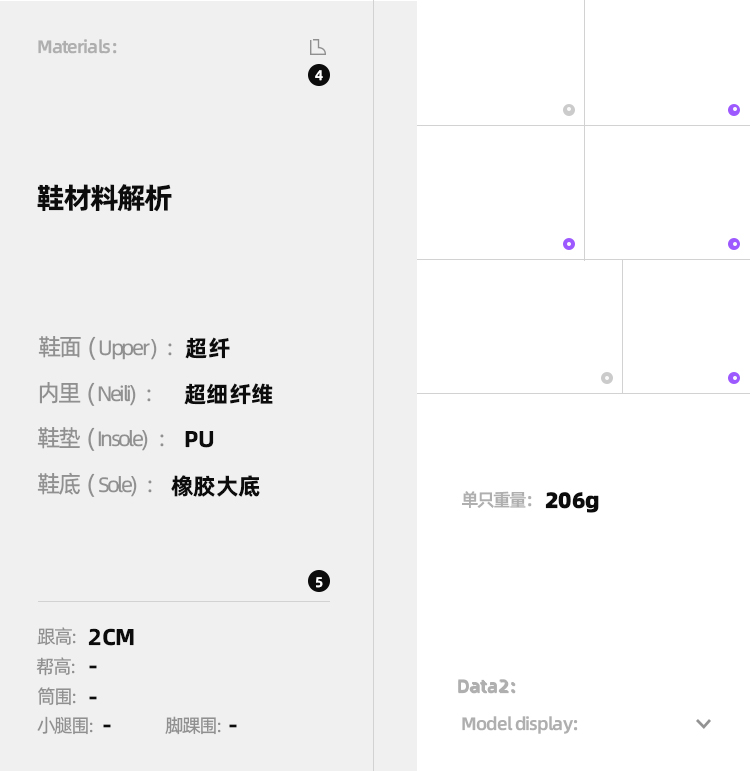The width and height of the screenshot is (750, 772).
Task: Click the 脚踝围 label
Action: click(193, 726)
